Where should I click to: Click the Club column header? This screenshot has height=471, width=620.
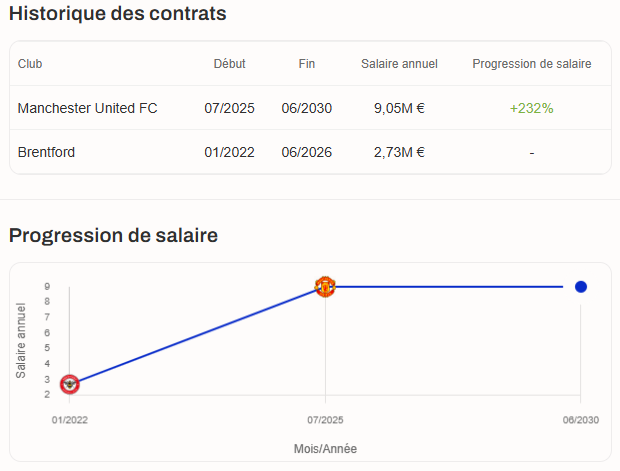[x=30, y=64]
